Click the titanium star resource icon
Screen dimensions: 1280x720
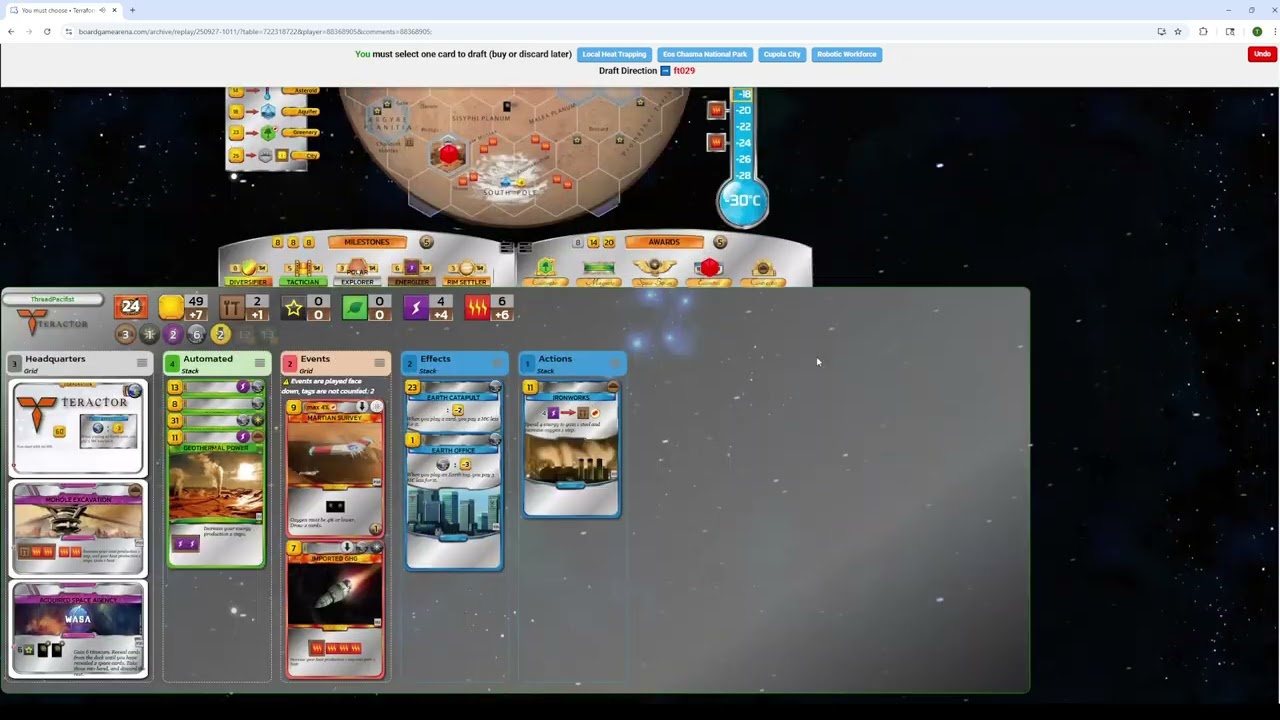pyautogui.click(x=293, y=308)
